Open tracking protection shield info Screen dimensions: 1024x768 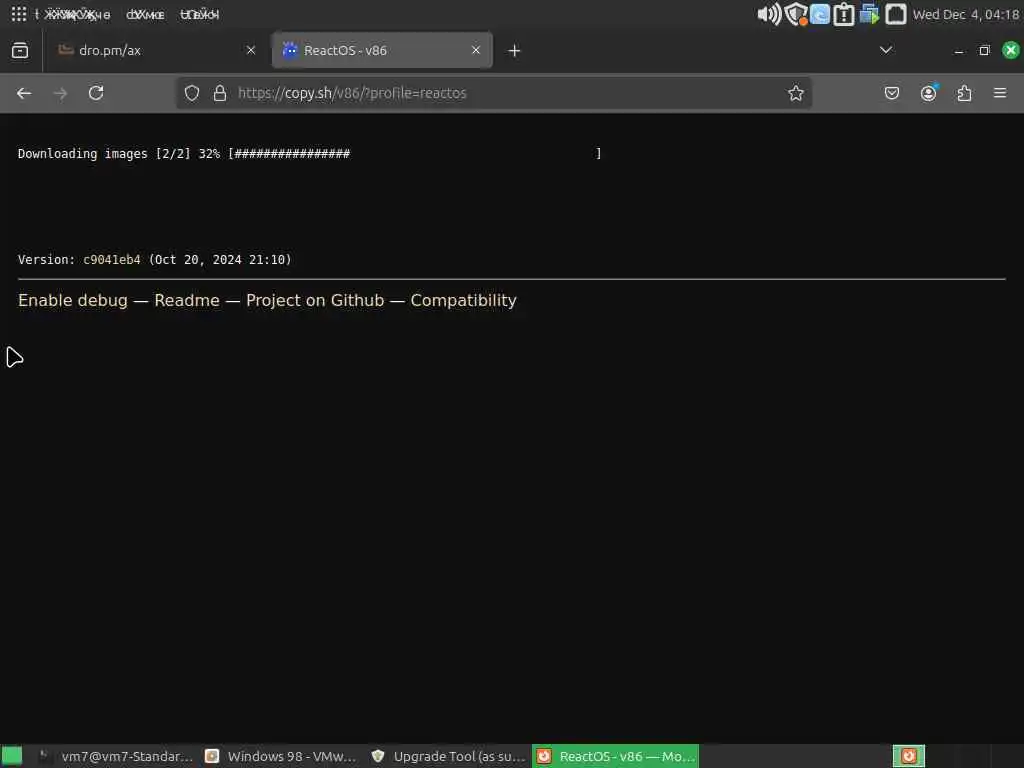[x=192, y=93]
